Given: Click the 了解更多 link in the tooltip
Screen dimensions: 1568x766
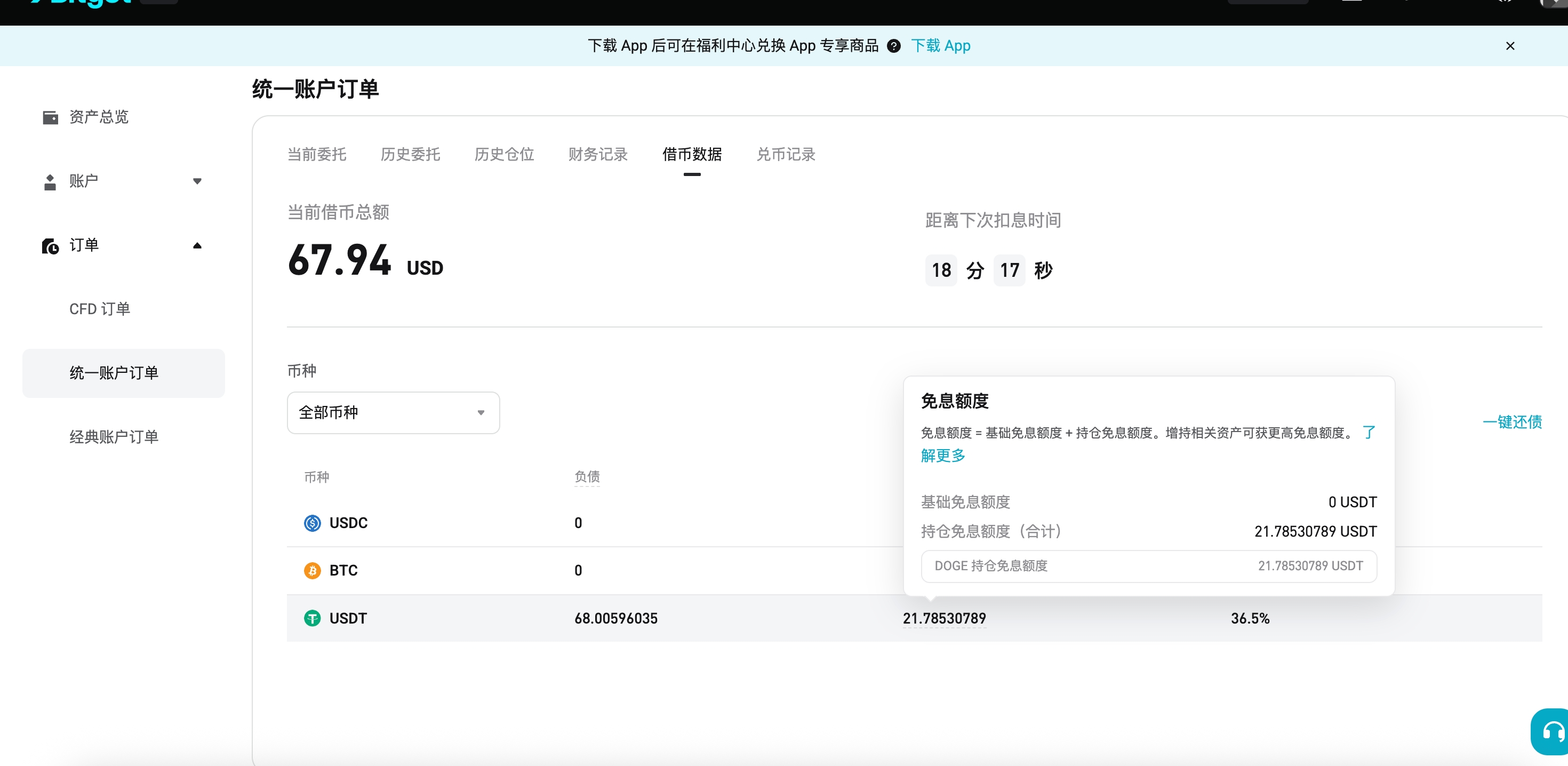Looking at the screenshot, I should pyautogui.click(x=943, y=455).
